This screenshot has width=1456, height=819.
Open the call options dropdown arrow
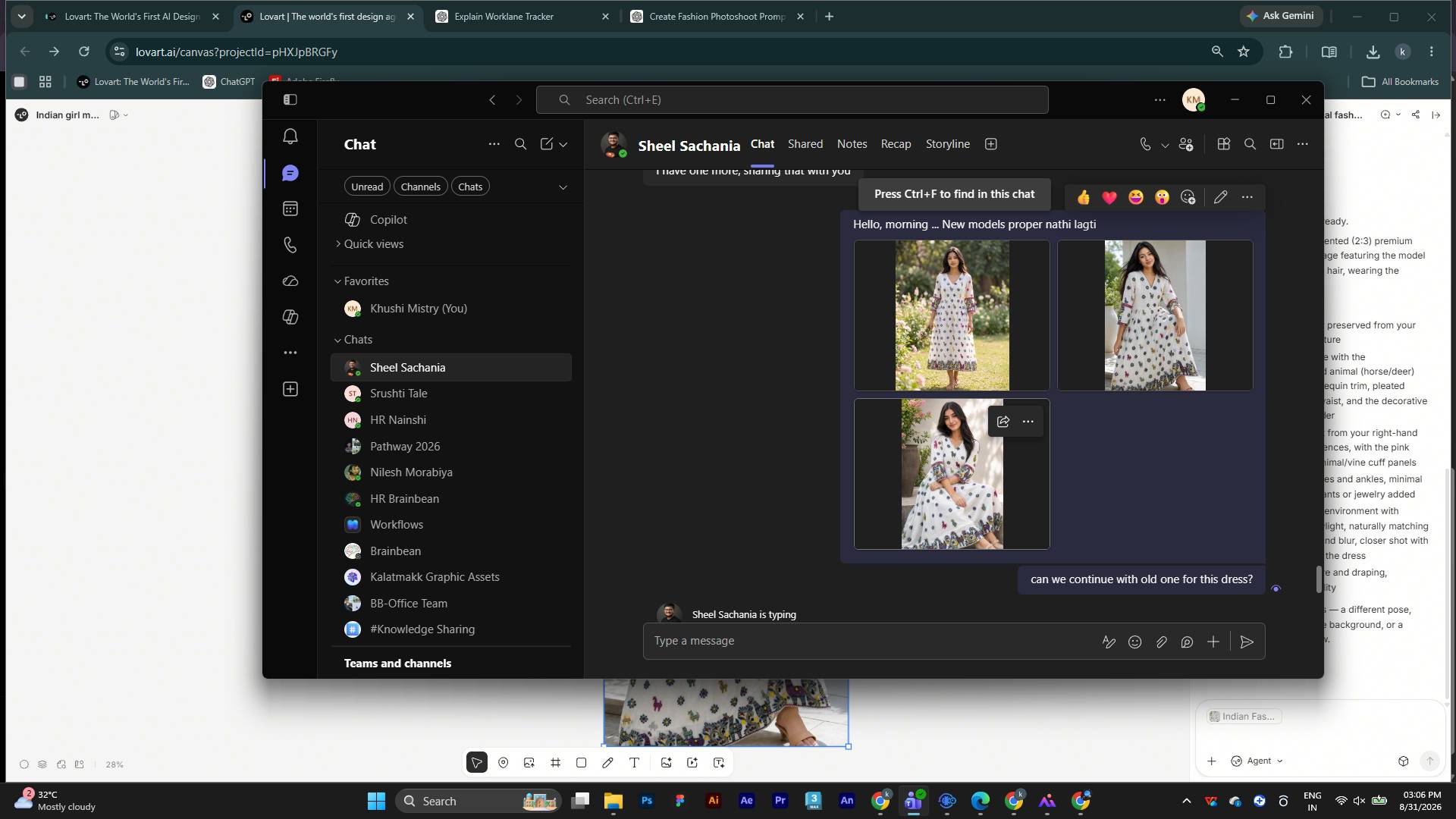1165,145
